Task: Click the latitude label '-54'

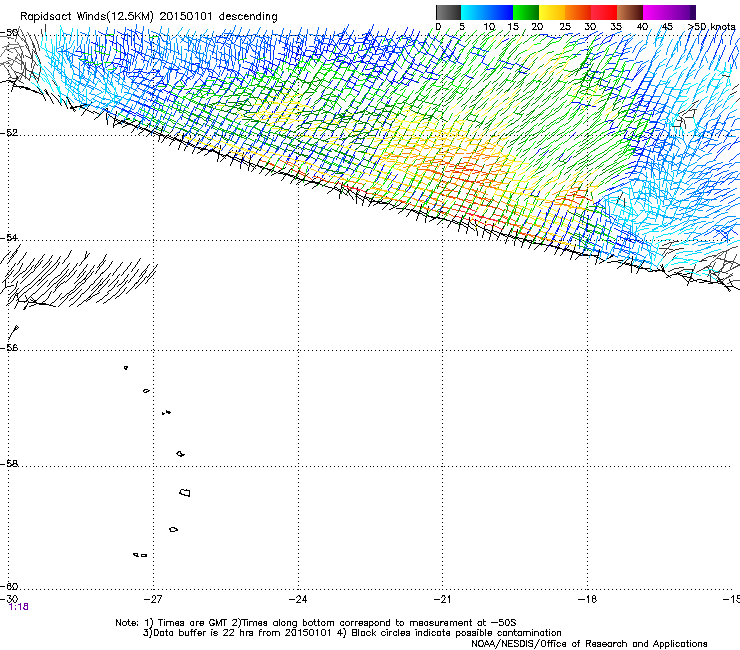Action: (x=9, y=237)
